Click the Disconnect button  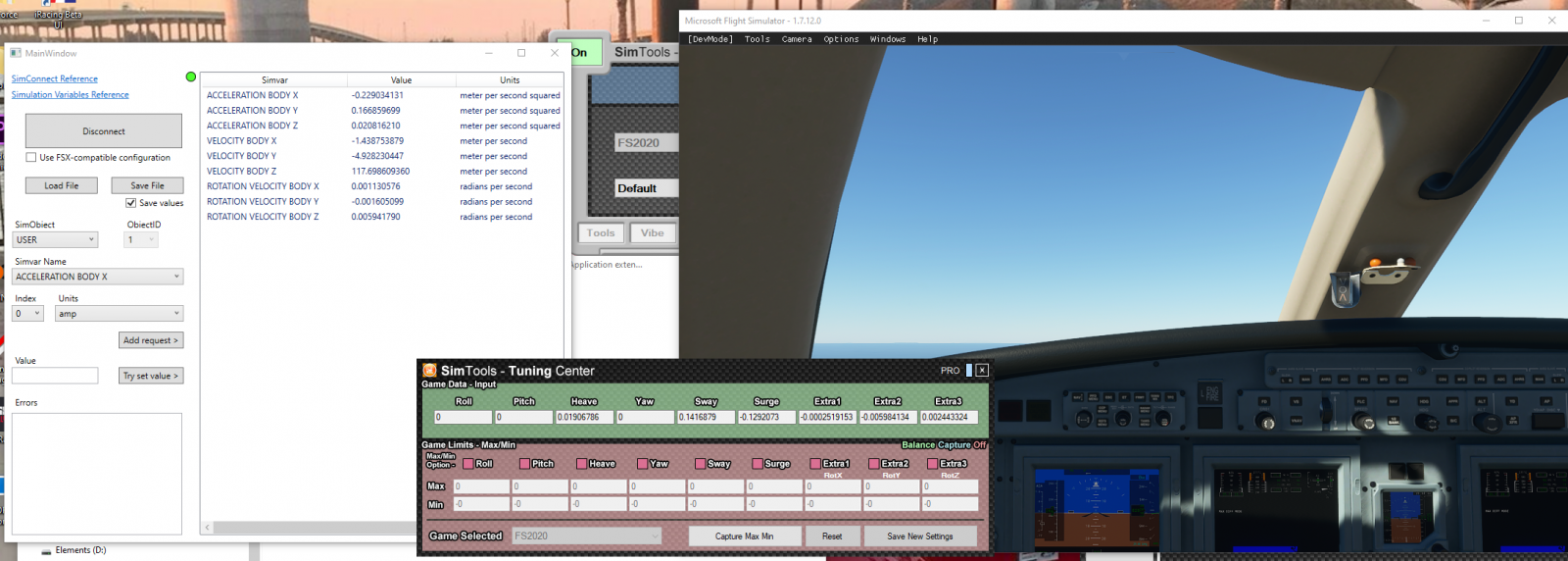pos(104,131)
